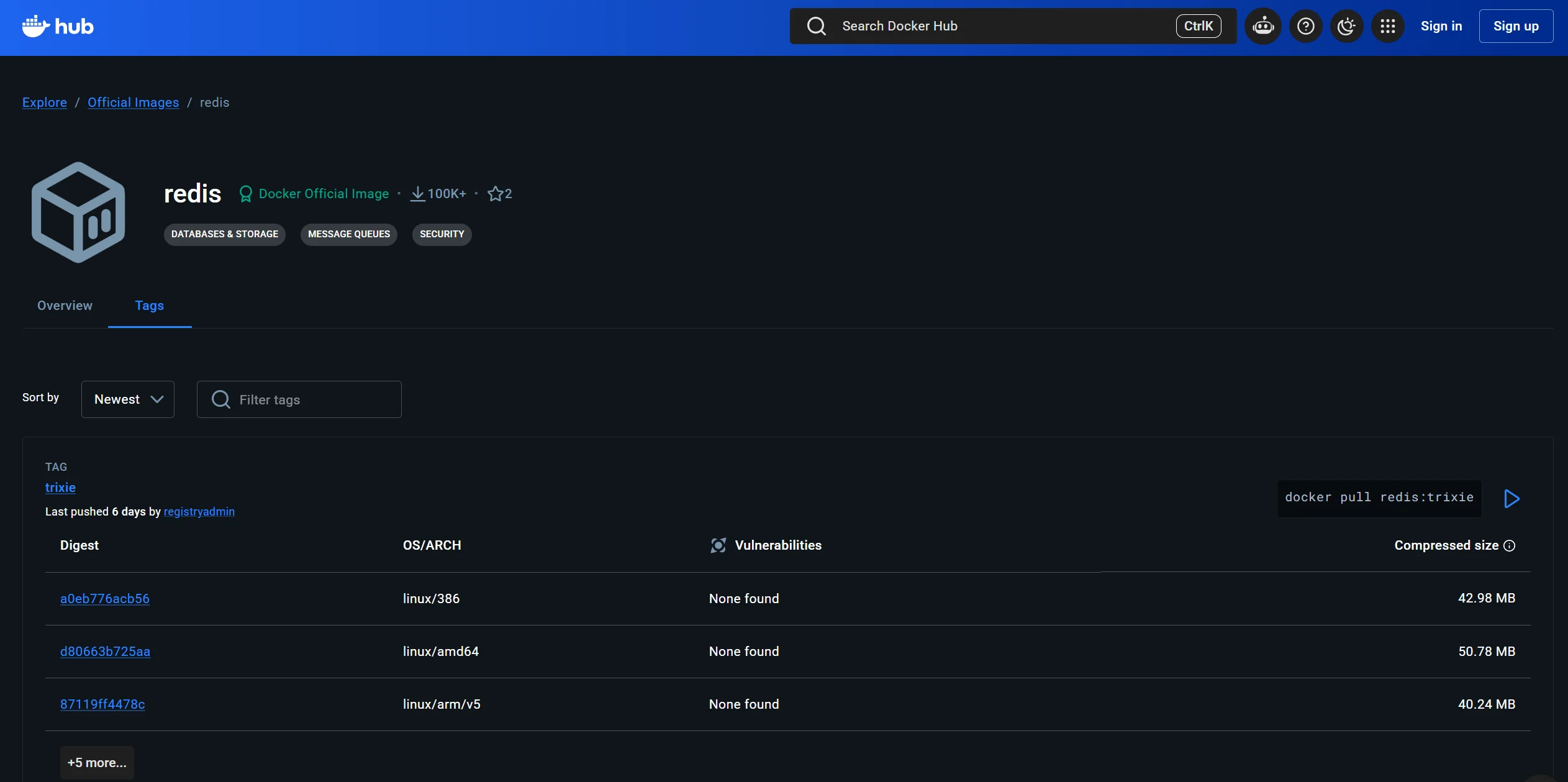Click the OS/ARCH column header
Screen dimensions: 1568x782
[x=432, y=545]
